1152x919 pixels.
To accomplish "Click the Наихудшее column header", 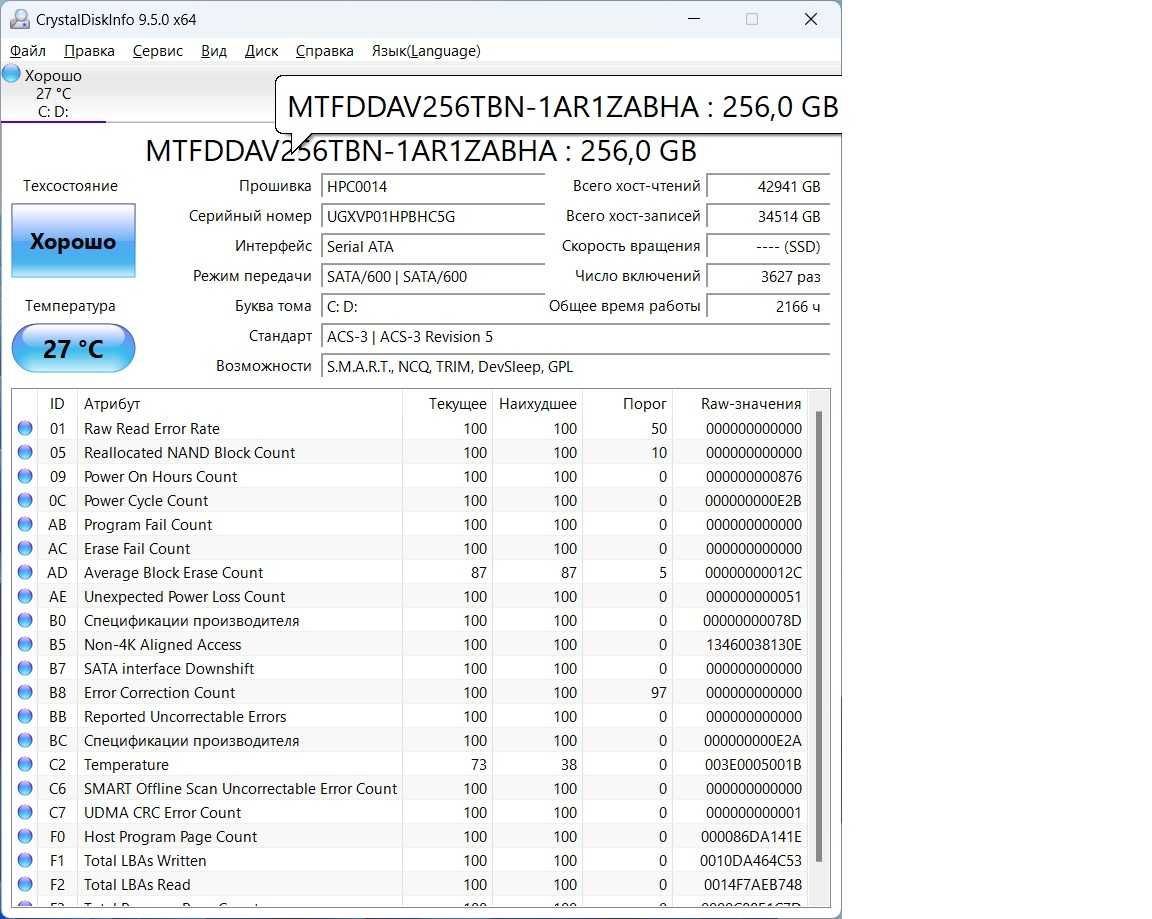I will pos(537,403).
